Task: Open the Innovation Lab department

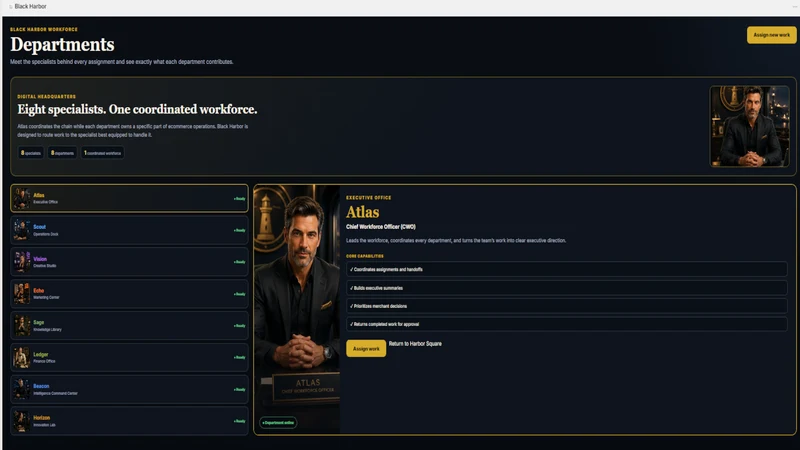Action: [x=129, y=421]
